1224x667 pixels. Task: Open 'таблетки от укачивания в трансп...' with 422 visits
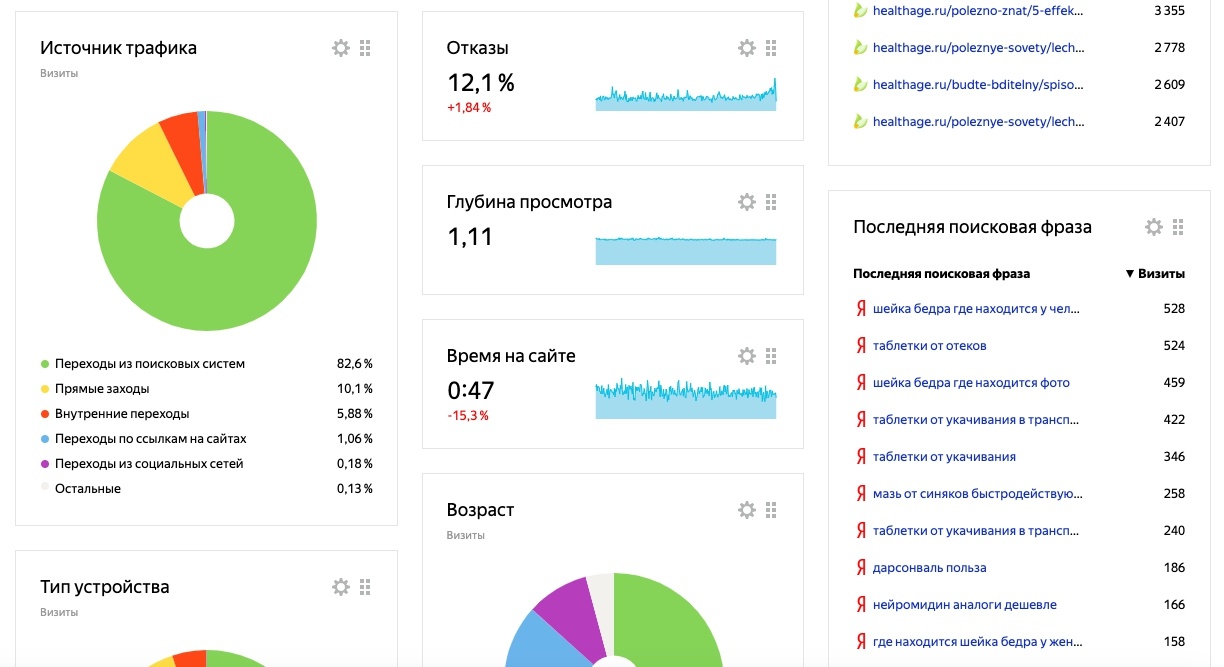(978, 420)
